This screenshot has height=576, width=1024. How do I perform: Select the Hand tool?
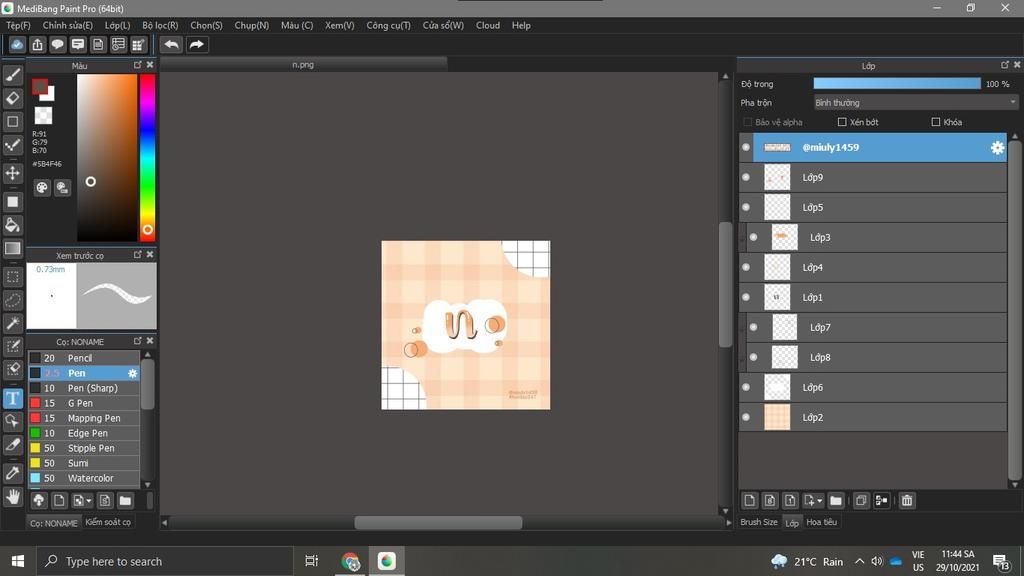tap(12, 497)
